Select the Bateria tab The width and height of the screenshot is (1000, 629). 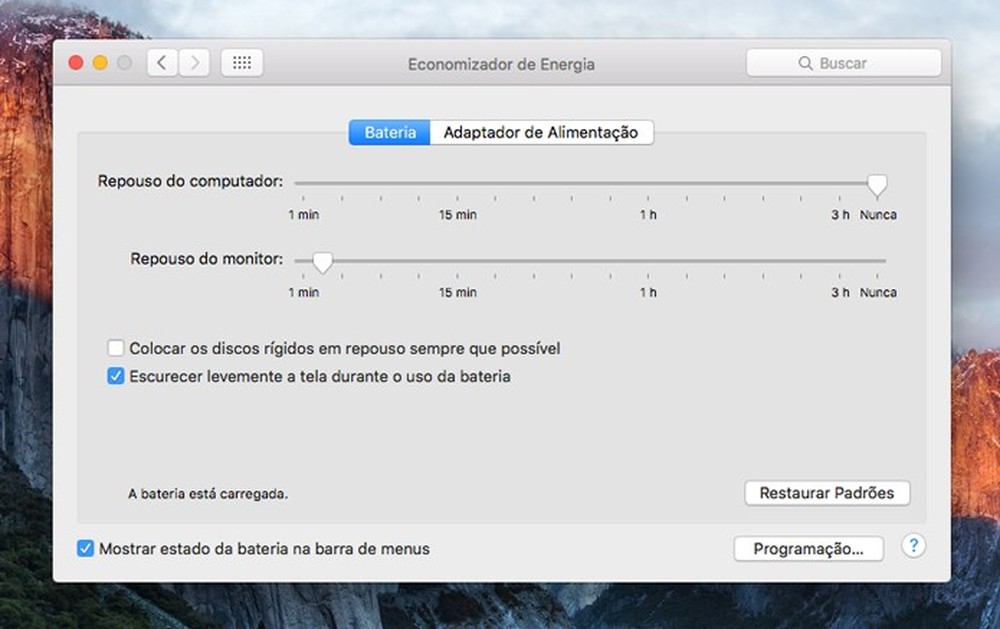click(389, 131)
